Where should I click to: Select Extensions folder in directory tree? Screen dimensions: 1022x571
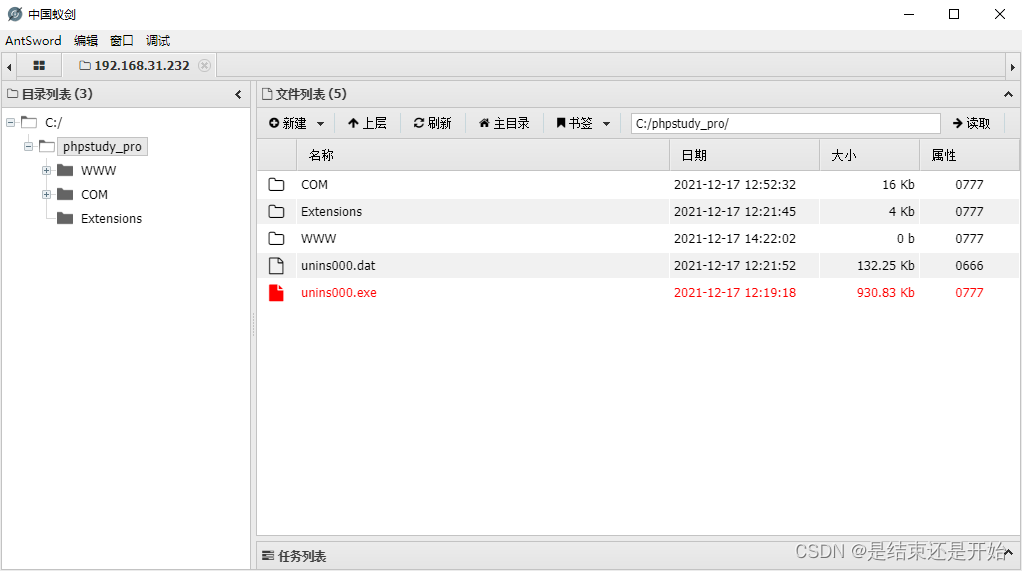coord(111,218)
